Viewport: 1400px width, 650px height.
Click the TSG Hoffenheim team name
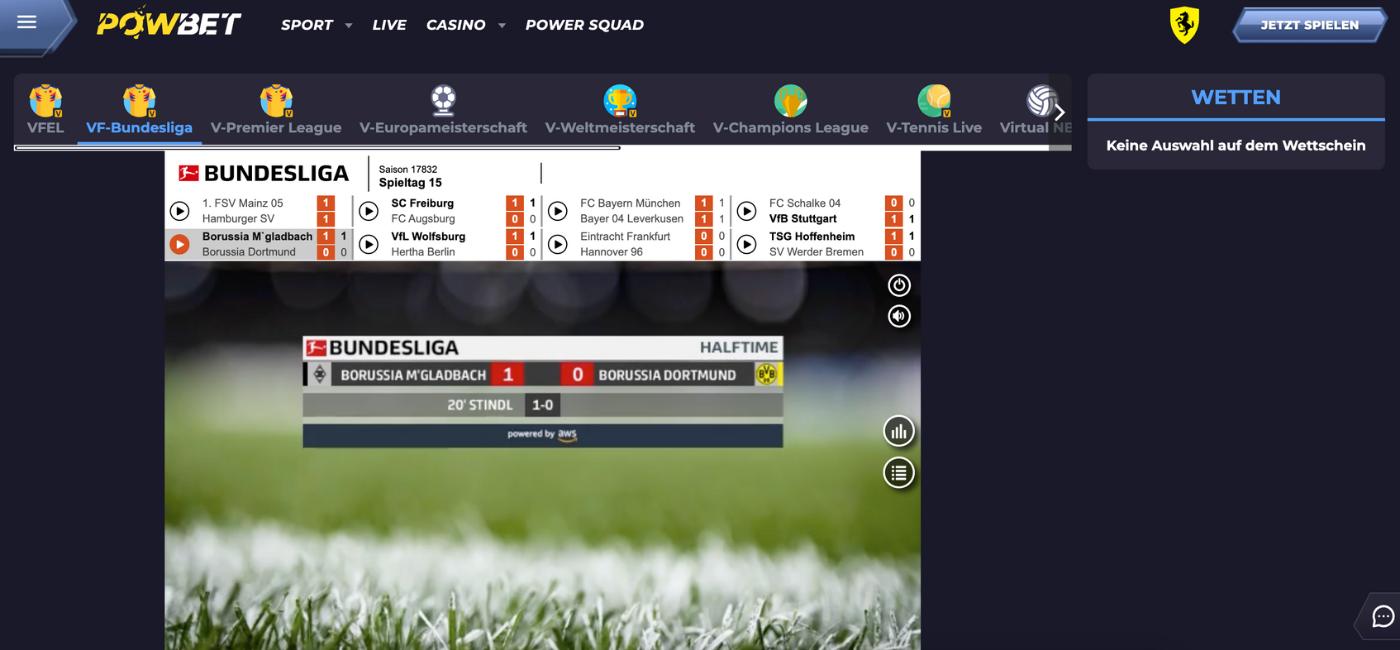(x=812, y=237)
